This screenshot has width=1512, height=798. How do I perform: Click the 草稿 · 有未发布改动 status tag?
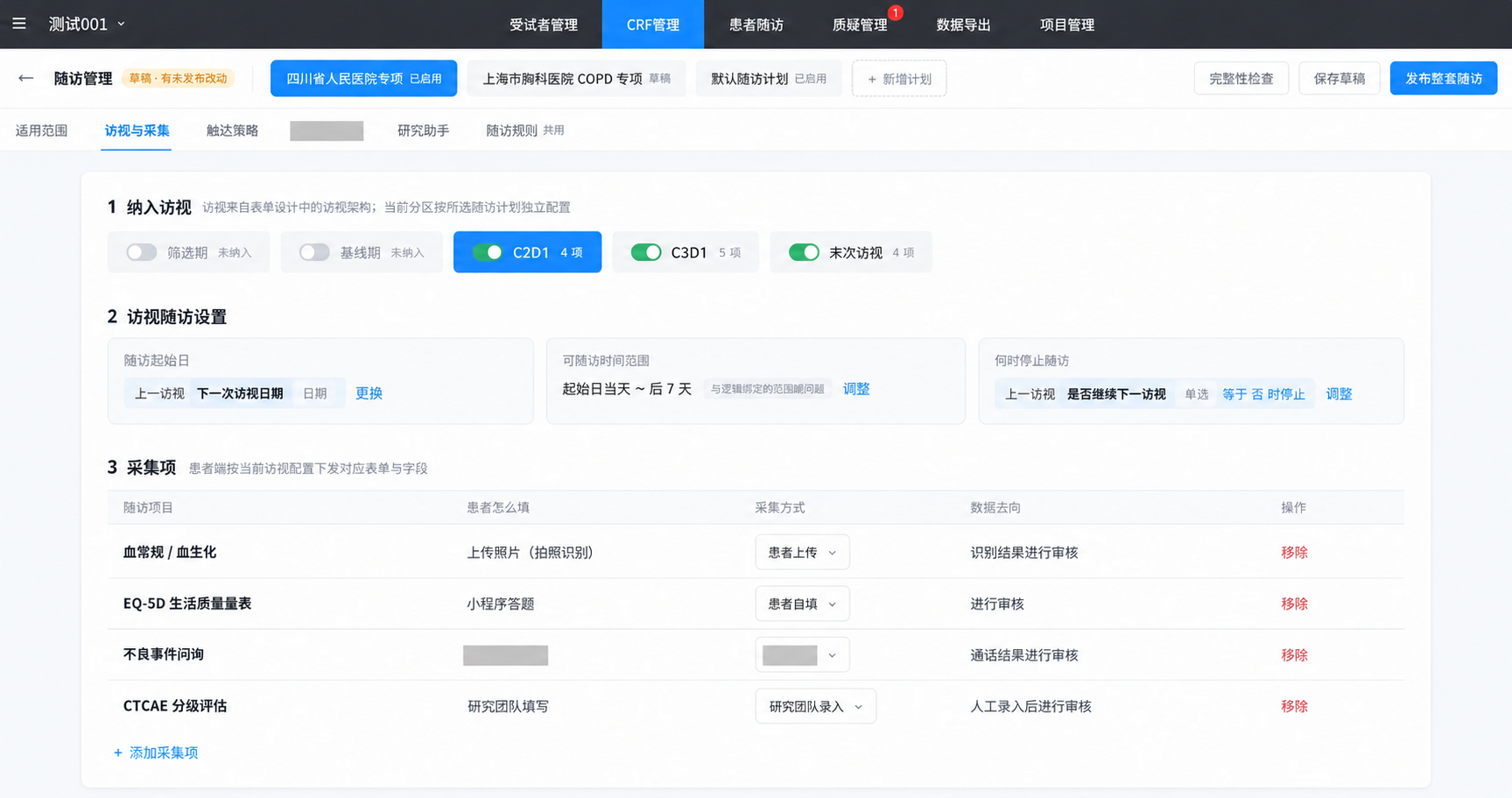(x=179, y=78)
